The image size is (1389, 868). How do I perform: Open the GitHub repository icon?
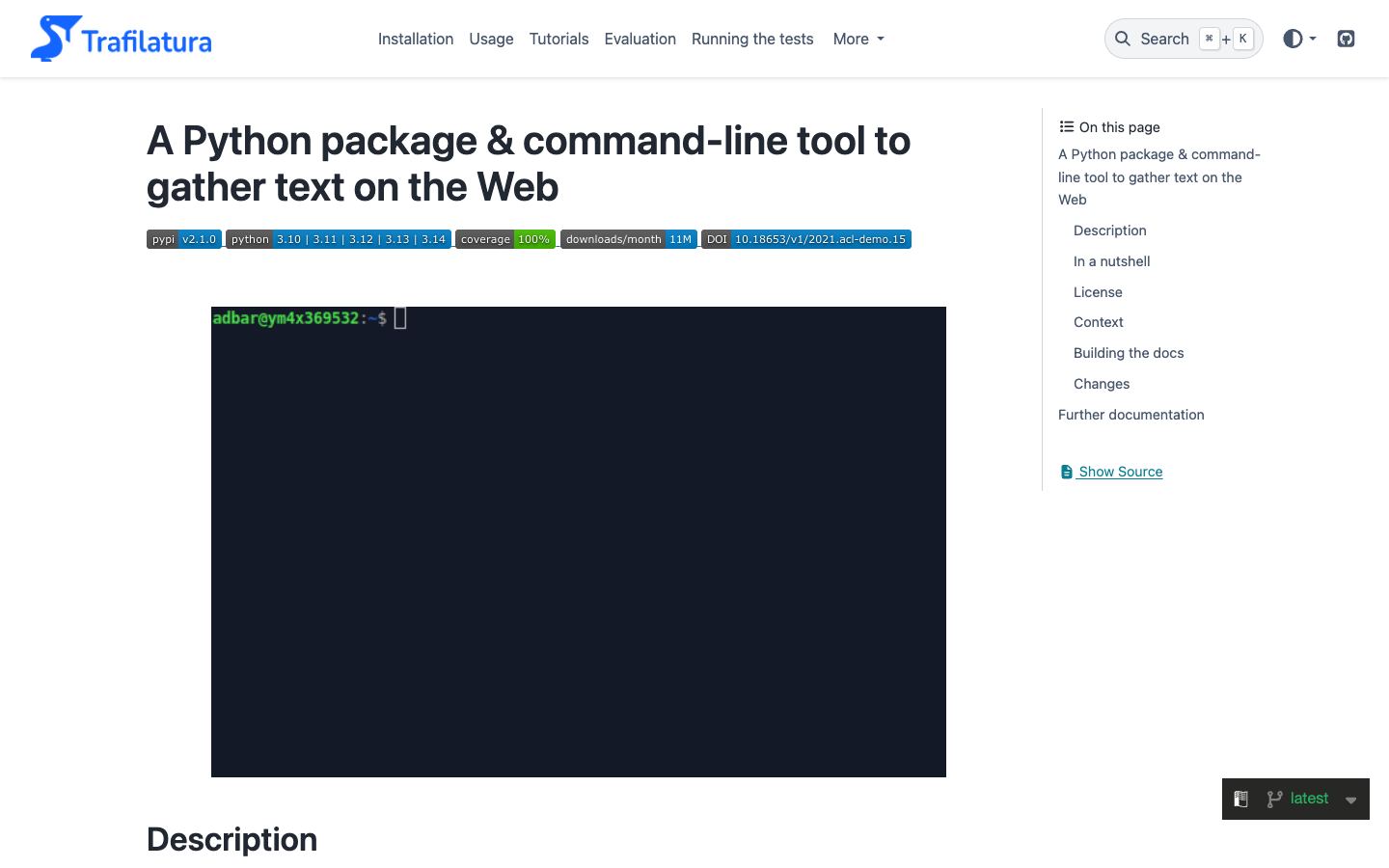tap(1346, 39)
